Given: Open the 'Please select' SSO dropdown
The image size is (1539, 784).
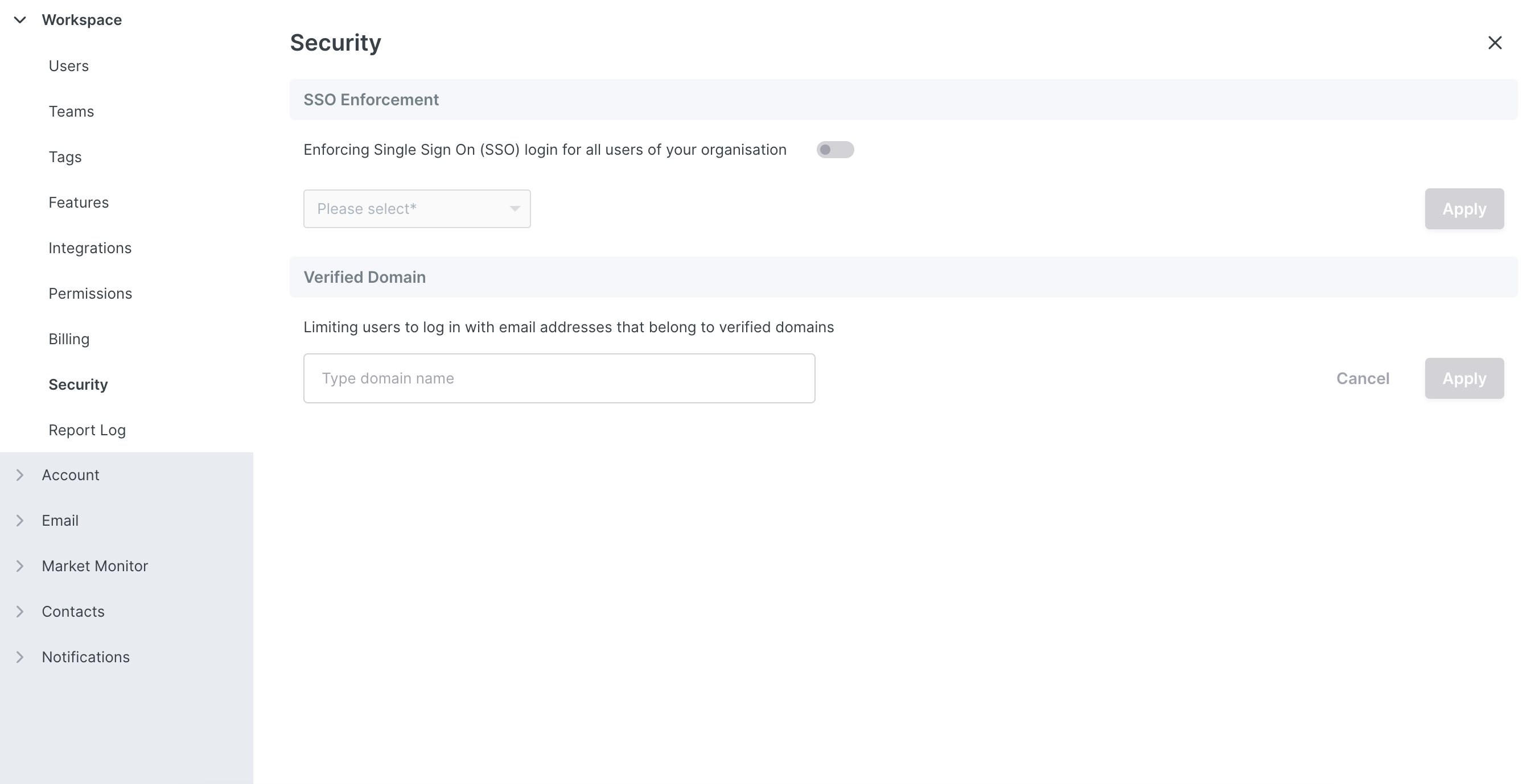Looking at the screenshot, I should pyautogui.click(x=417, y=209).
